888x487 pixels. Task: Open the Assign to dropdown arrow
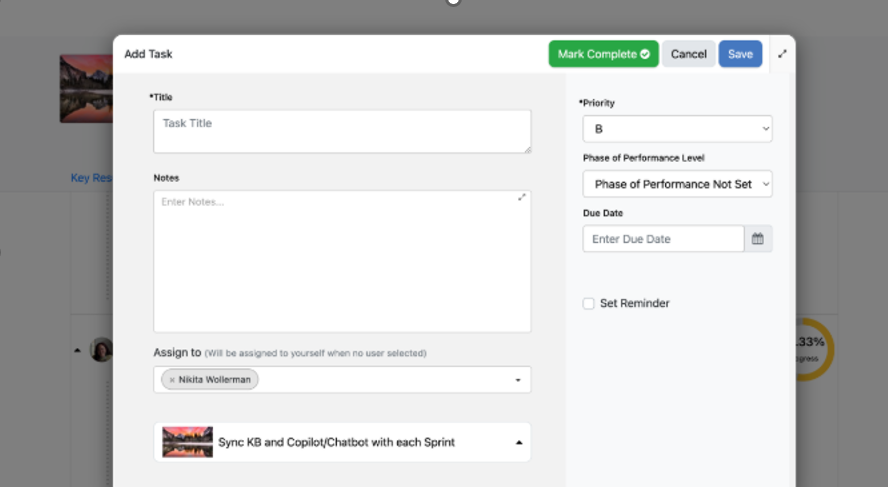518,380
